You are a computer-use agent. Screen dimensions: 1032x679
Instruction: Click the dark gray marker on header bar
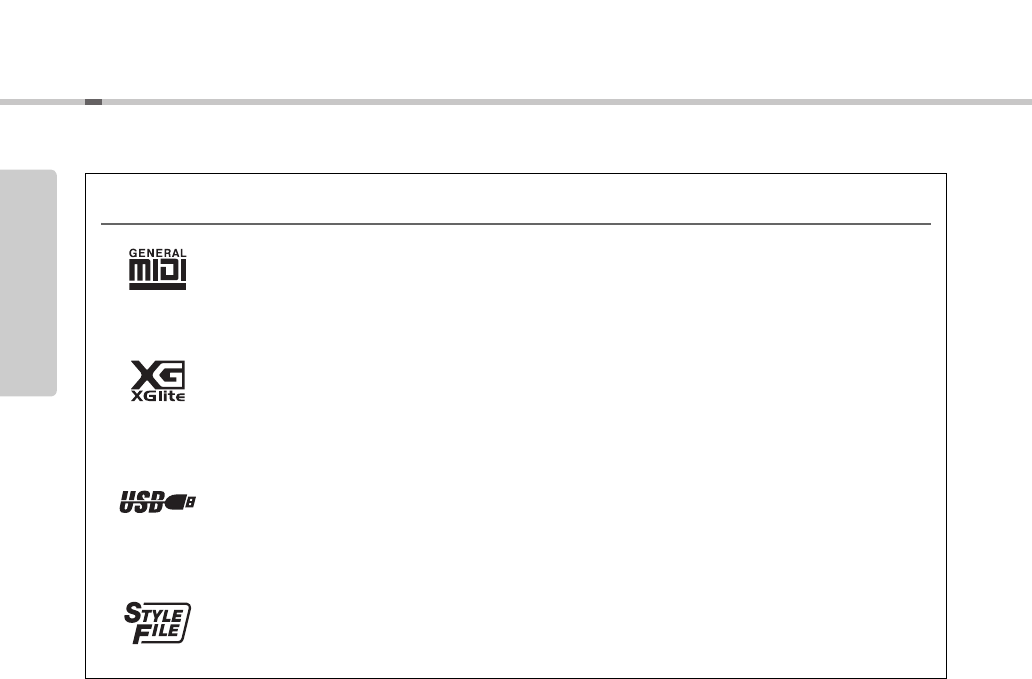pyautogui.click(x=93, y=102)
